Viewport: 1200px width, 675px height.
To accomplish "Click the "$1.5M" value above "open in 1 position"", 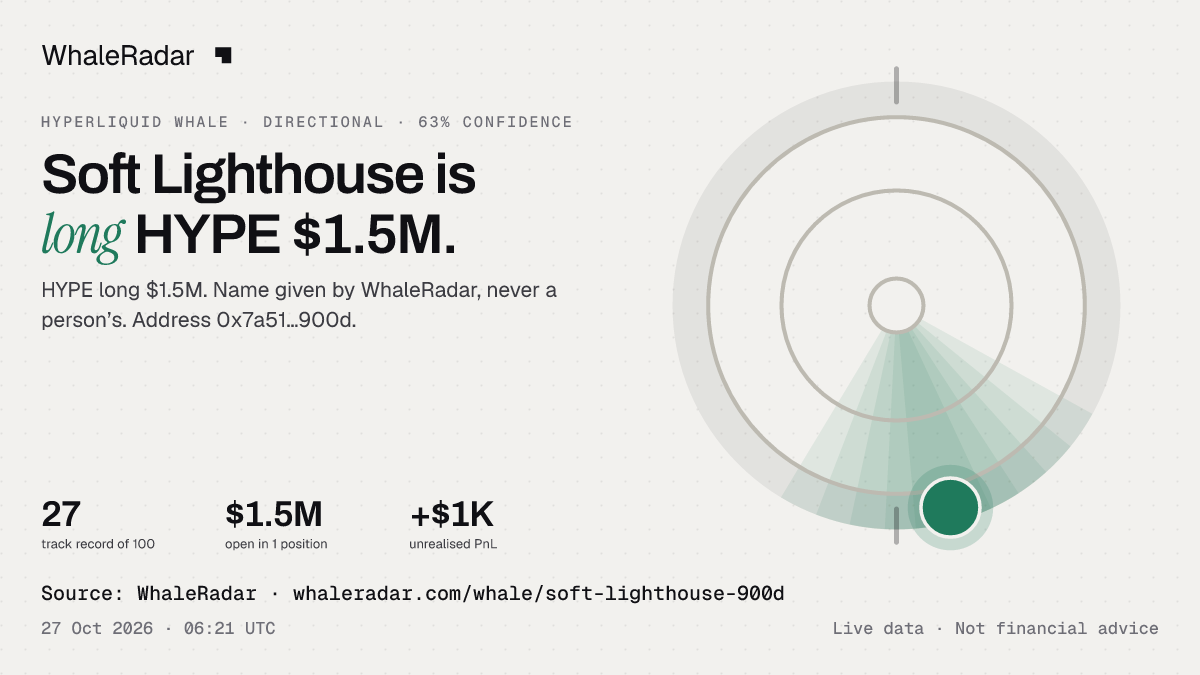I will 274,514.
